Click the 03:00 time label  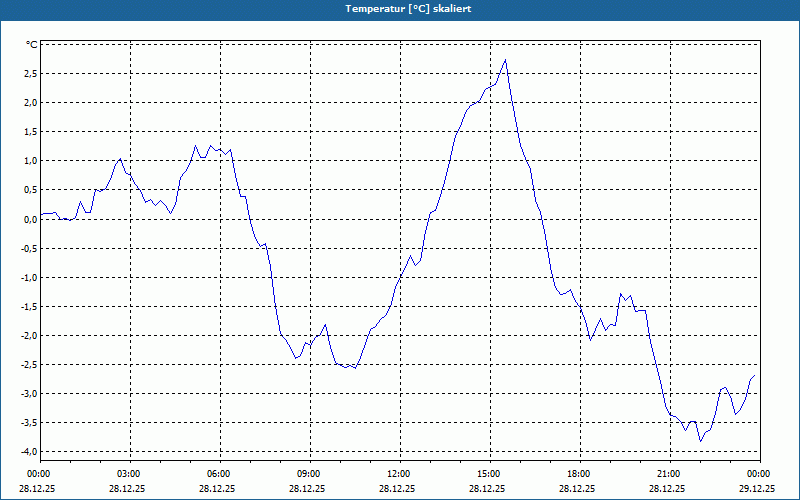click(130, 474)
